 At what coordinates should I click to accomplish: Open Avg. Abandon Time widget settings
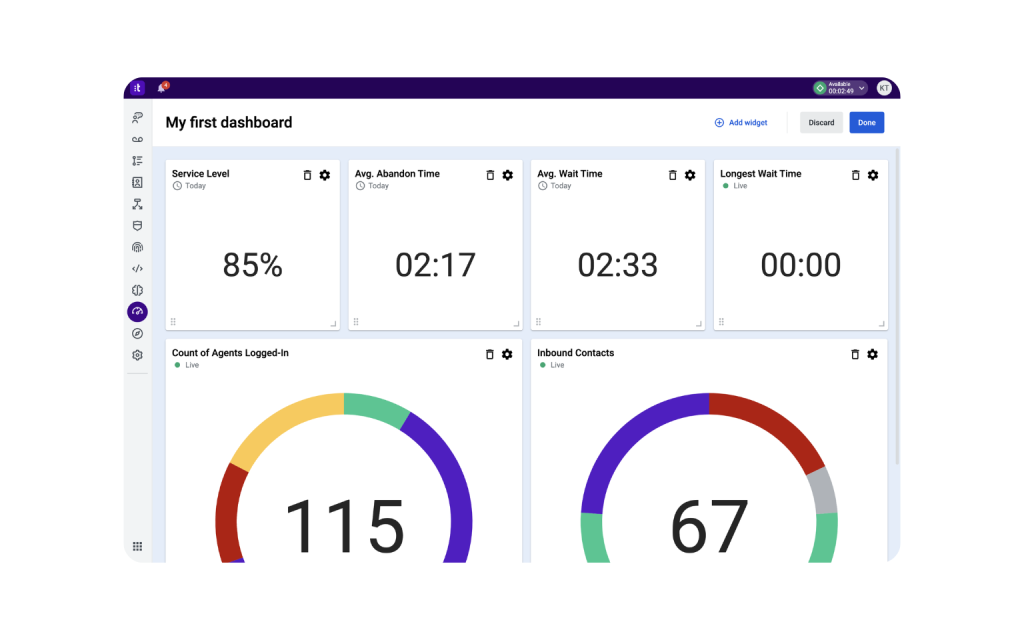pos(507,175)
